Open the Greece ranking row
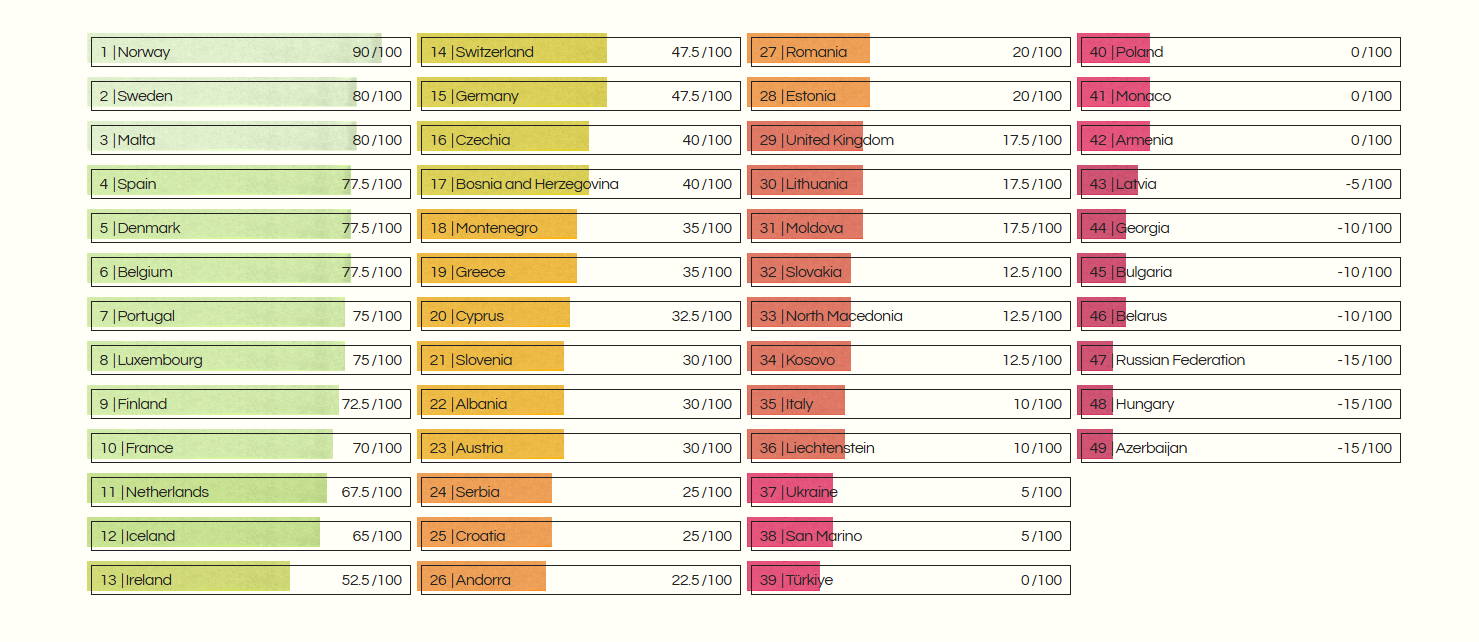This screenshot has width=1479, height=642. coord(581,272)
